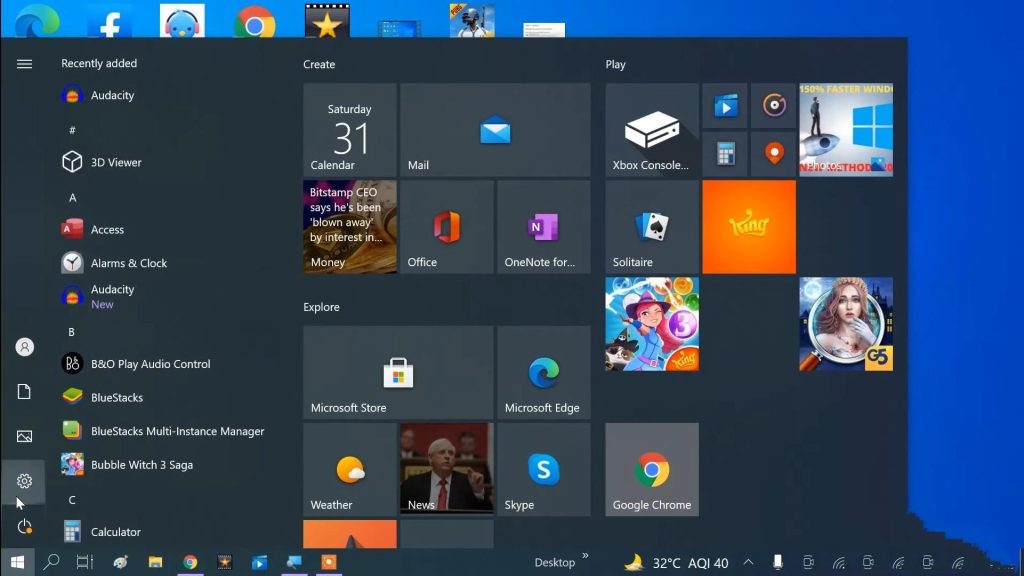
Task: Open Settings from the Start rail
Action: [x=24, y=481]
